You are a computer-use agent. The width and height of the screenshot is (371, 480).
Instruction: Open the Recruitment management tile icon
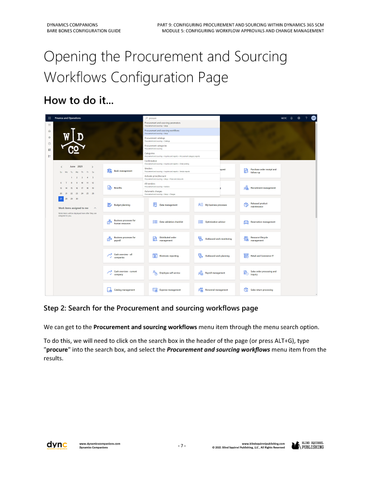[x=246, y=188]
